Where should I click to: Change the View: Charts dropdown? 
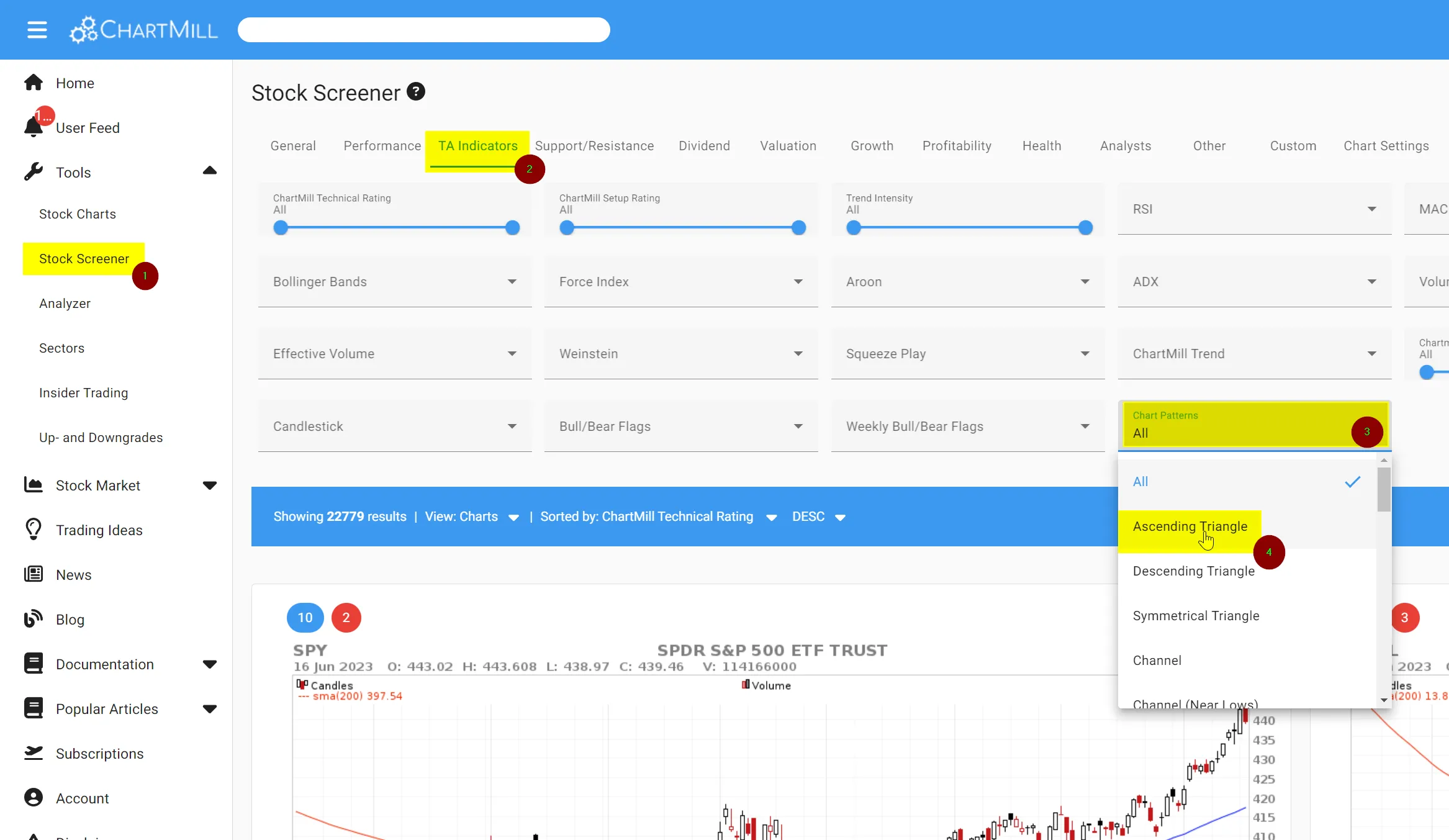click(x=472, y=517)
